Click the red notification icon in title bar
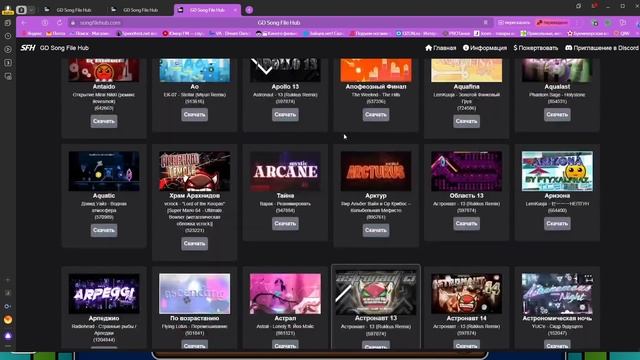Image resolution: width=640 pixels, height=360 pixels. tap(594, 6)
